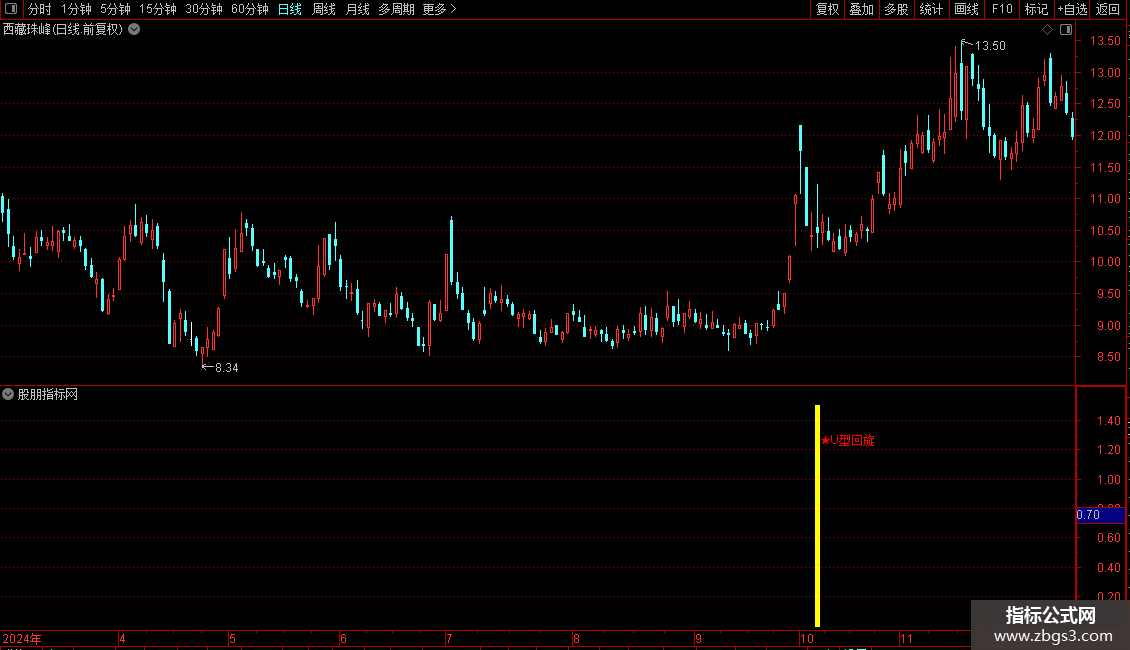
Task: Switch to 周线 weekly chart
Action: pyautogui.click(x=324, y=9)
